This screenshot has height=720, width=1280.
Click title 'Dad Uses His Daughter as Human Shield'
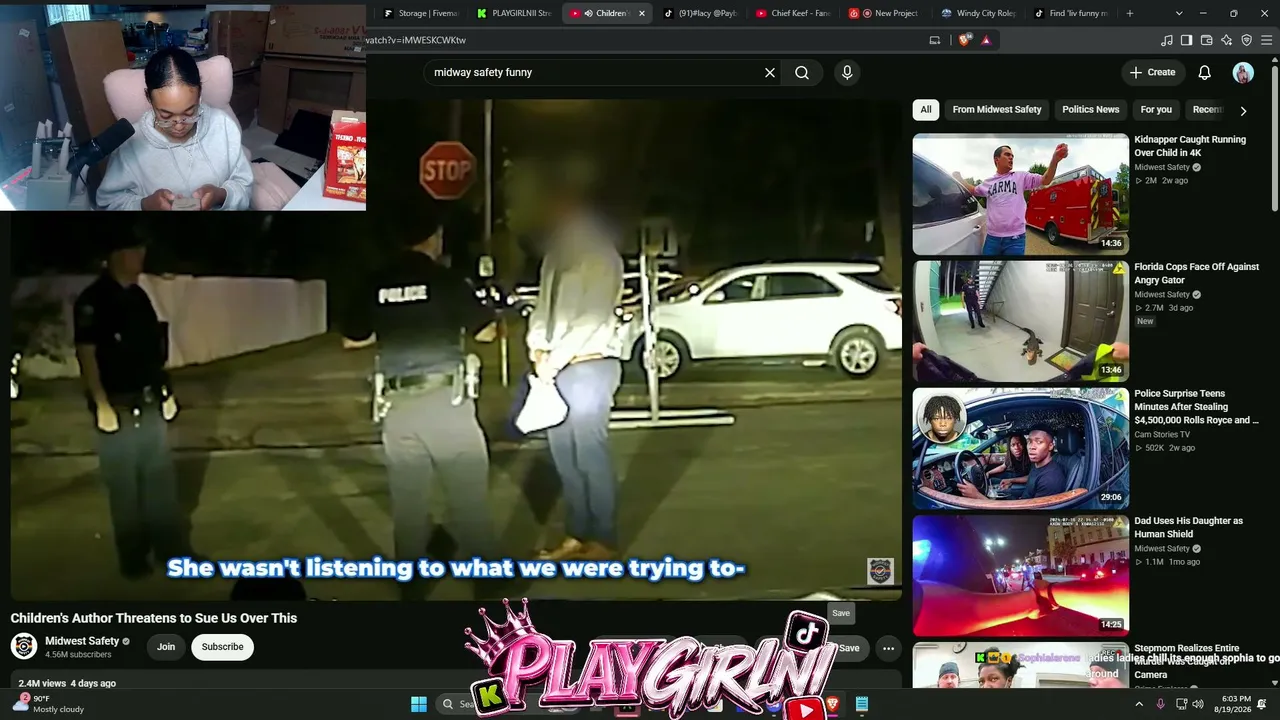coord(1189,527)
